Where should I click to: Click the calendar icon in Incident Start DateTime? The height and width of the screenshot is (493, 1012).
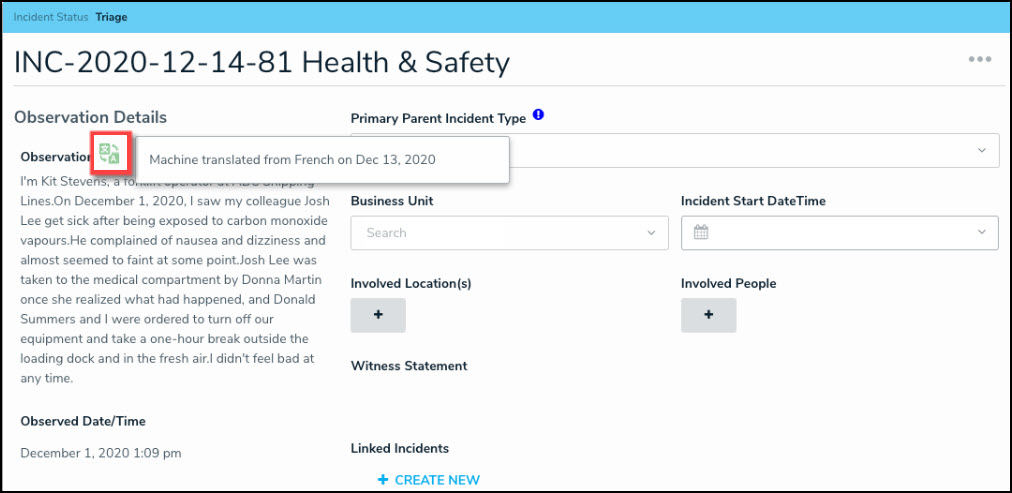(x=701, y=233)
